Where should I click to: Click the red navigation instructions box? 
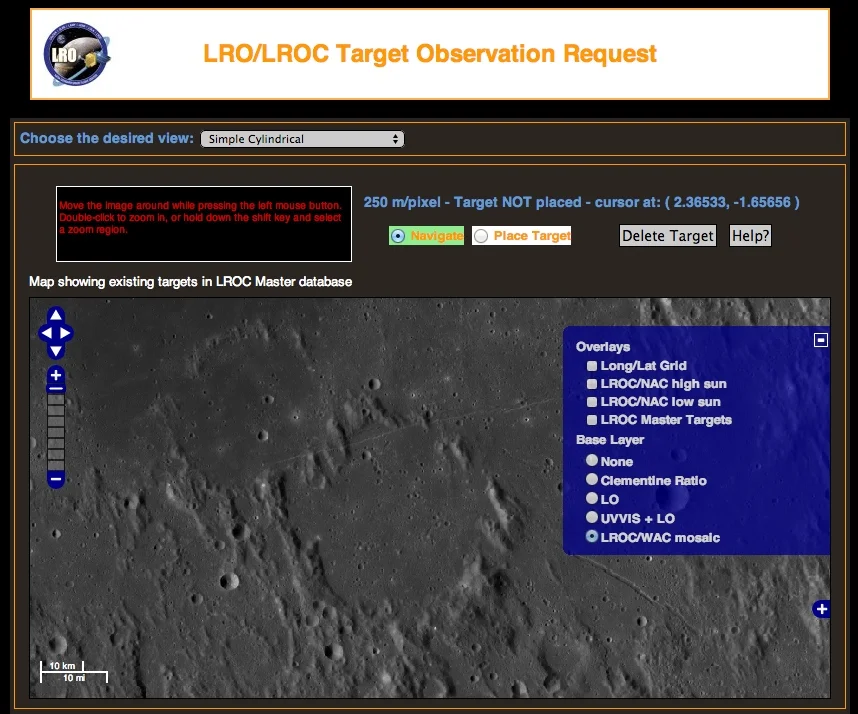(x=204, y=224)
